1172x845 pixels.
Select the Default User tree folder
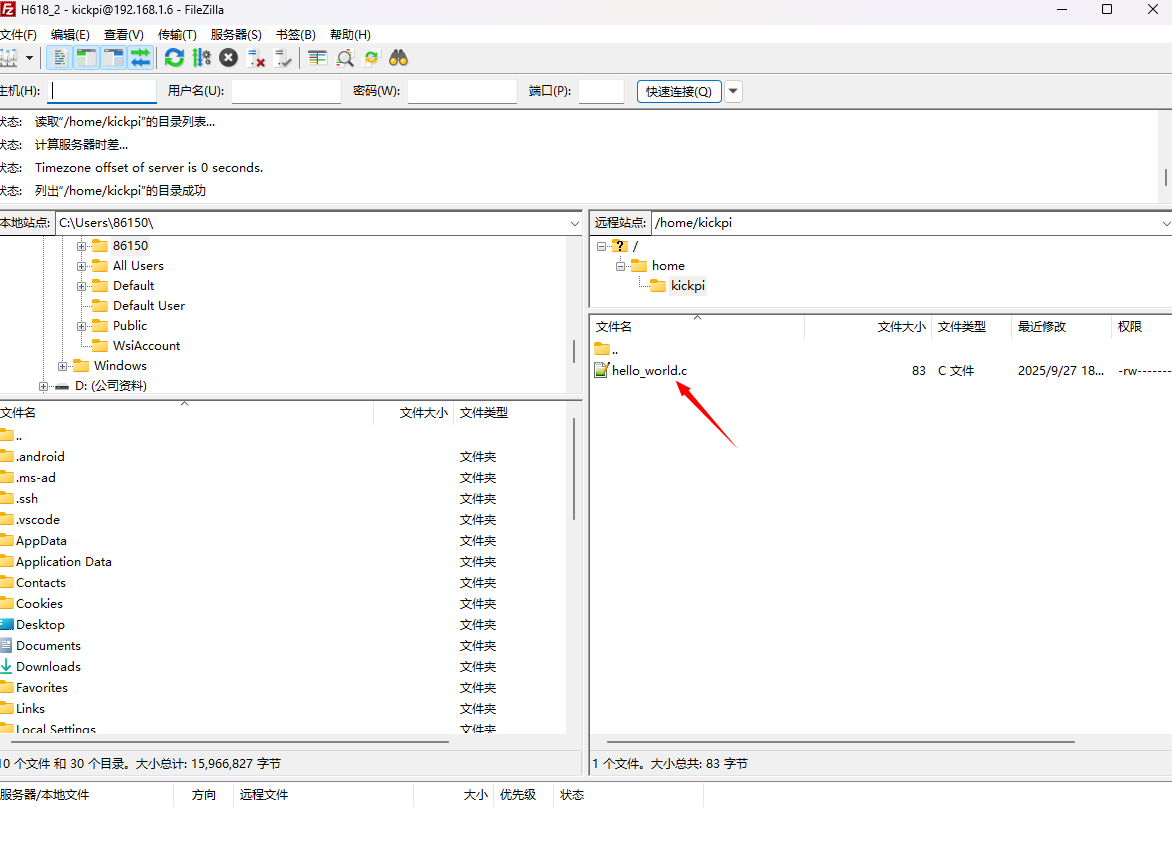[149, 306]
